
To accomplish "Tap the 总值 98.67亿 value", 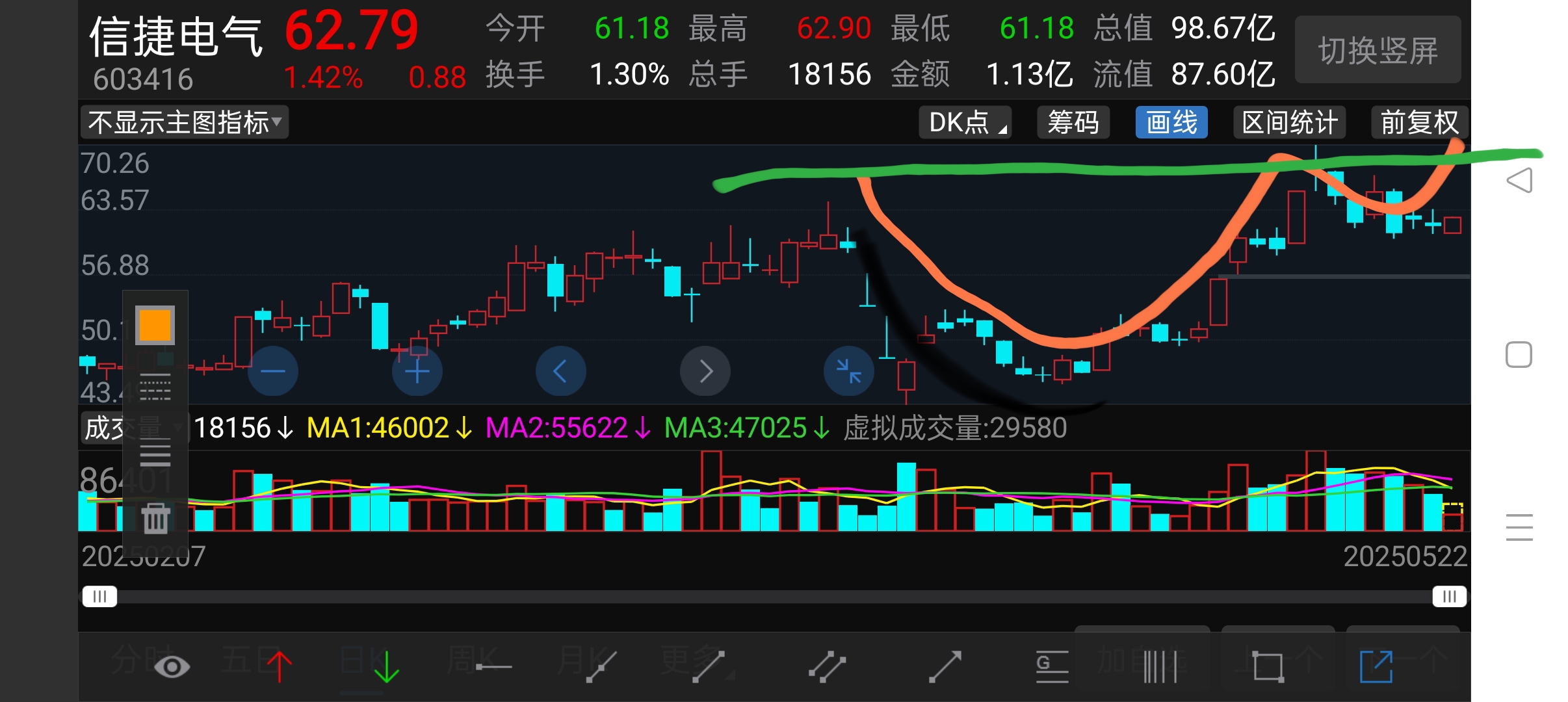I will [1223, 29].
